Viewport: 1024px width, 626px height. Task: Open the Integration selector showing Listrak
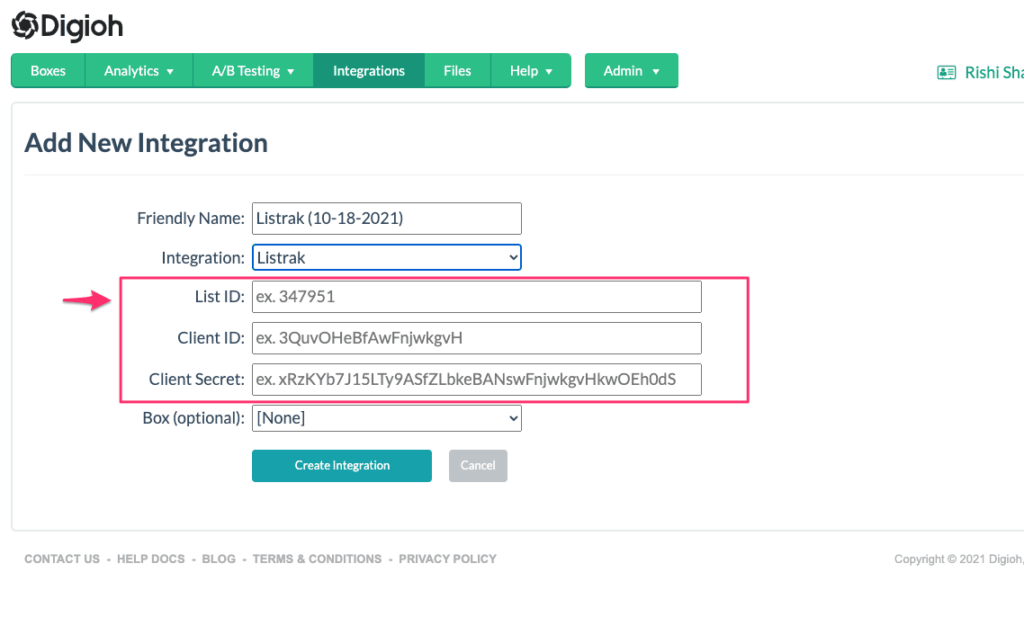pos(386,257)
